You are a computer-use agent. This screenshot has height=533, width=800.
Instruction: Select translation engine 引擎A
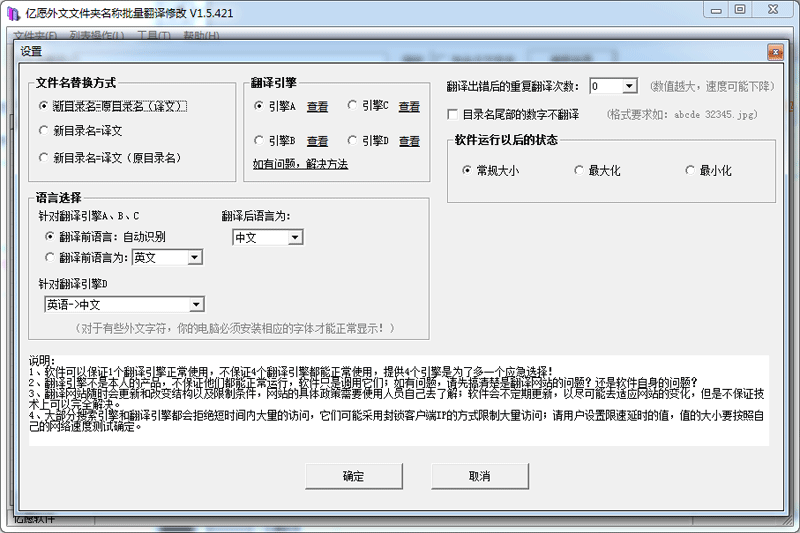click(259, 106)
